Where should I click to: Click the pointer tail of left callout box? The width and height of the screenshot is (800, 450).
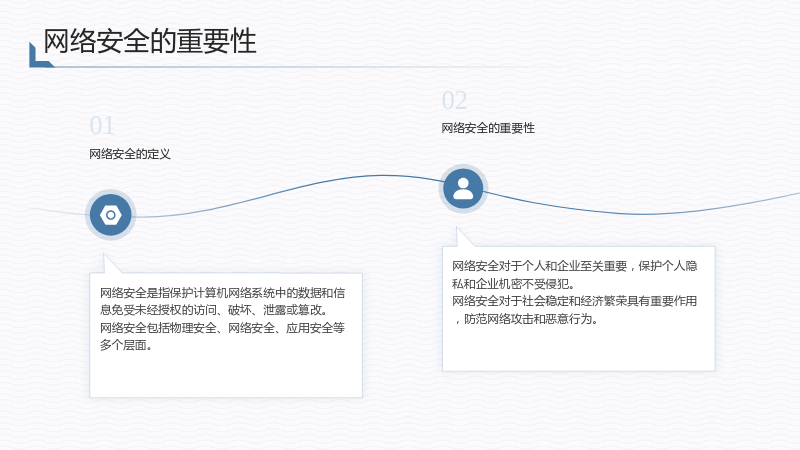point(111,264)
